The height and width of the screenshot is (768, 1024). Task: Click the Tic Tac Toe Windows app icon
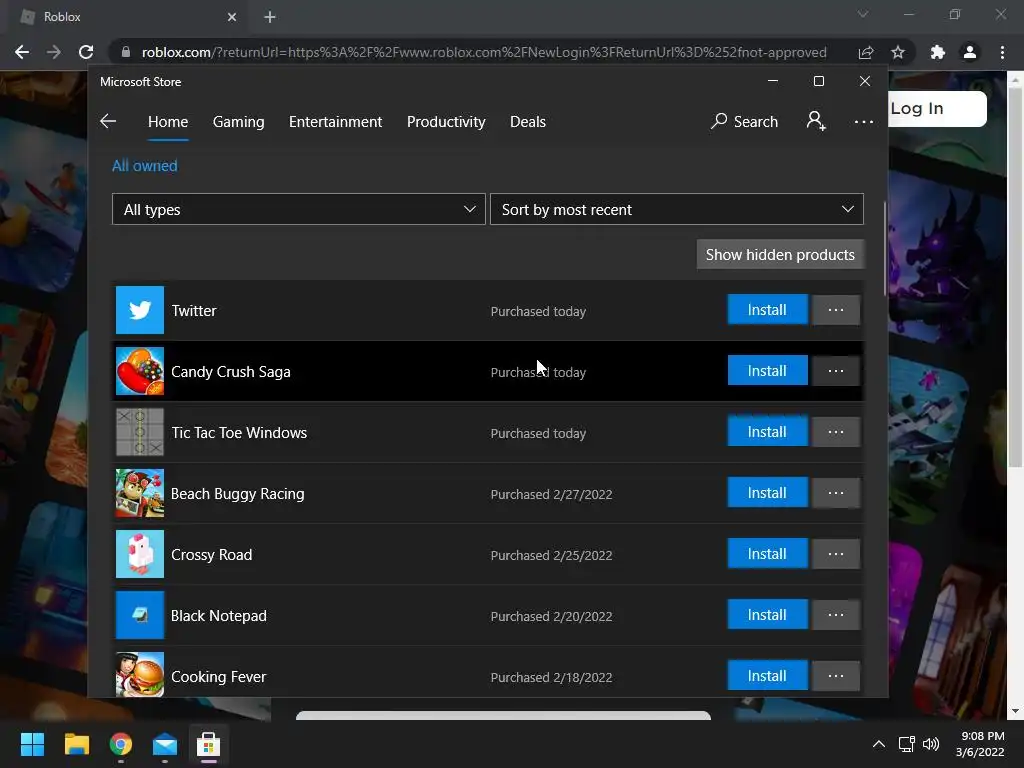[x=140, y=432]
